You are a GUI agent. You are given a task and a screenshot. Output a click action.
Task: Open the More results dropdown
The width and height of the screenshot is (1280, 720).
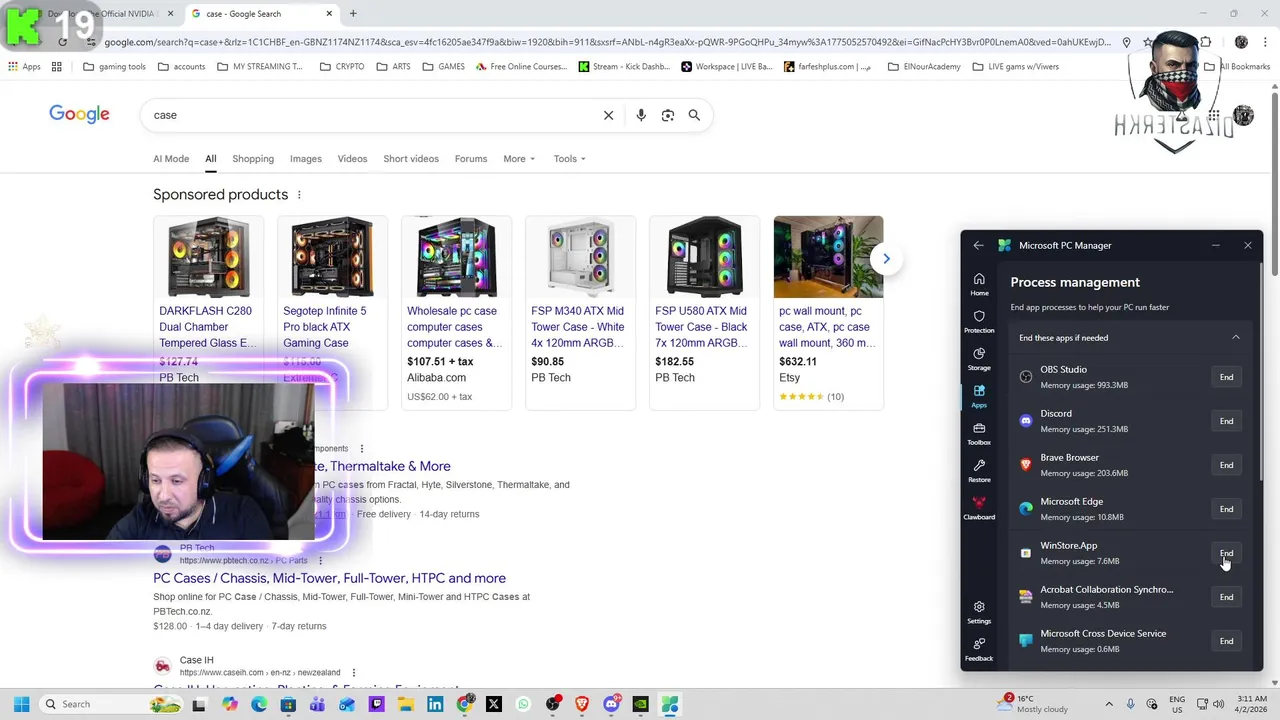click(519, 159)
